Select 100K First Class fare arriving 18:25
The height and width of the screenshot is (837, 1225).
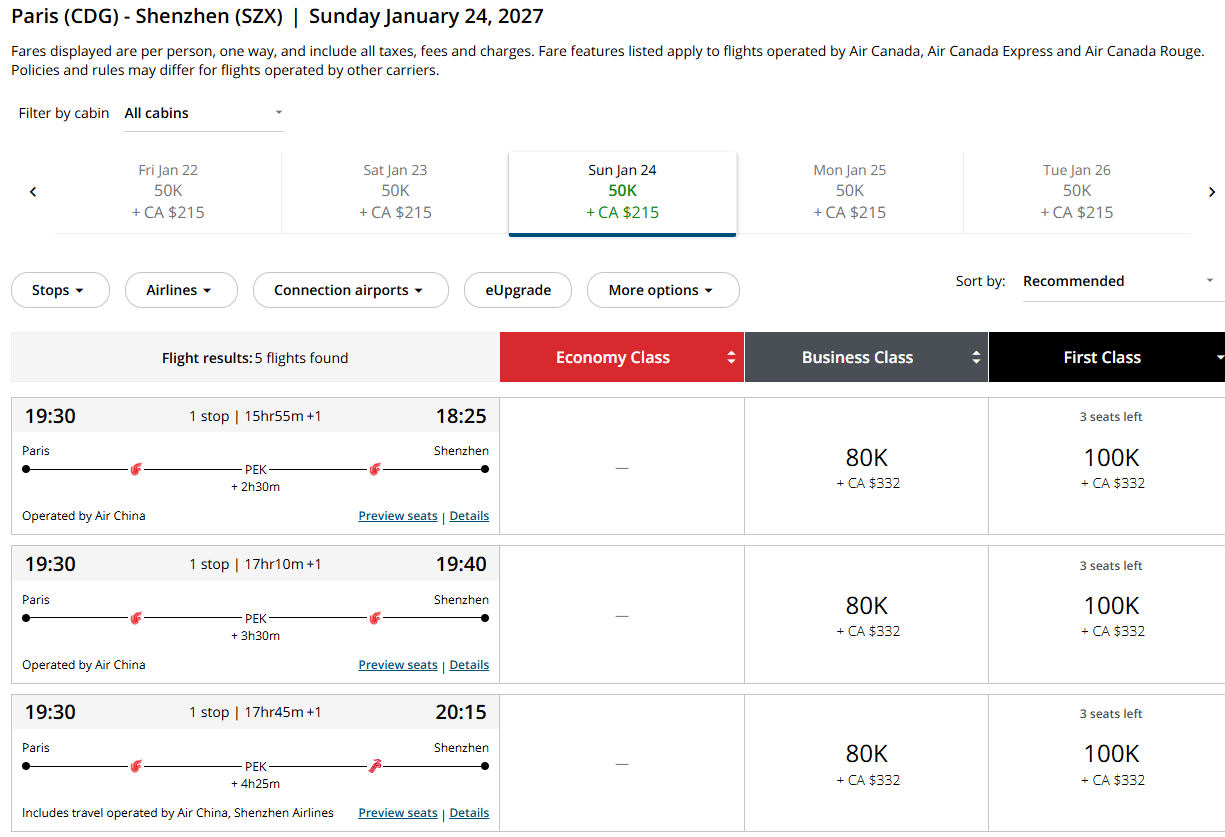pos(1111,466)
